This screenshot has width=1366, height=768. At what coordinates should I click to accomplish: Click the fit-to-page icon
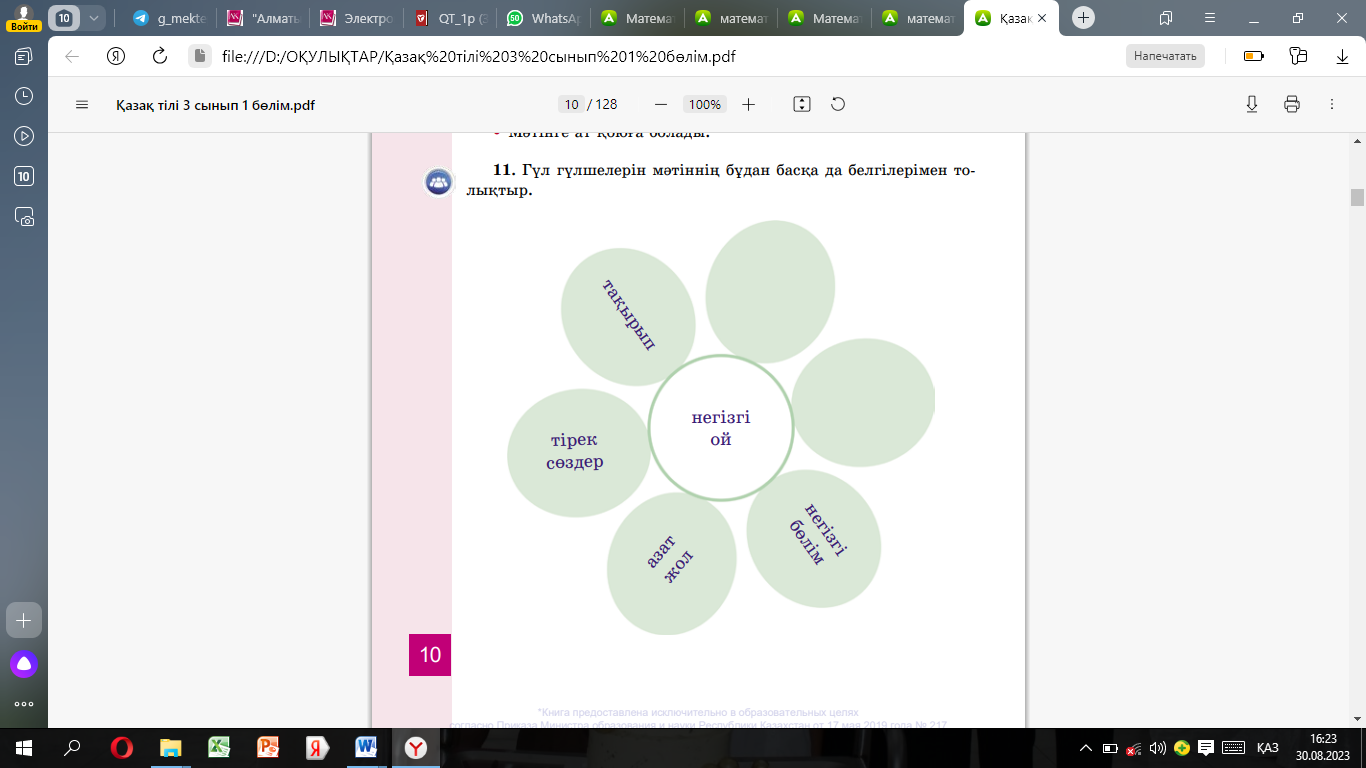(x=801, y=104)
